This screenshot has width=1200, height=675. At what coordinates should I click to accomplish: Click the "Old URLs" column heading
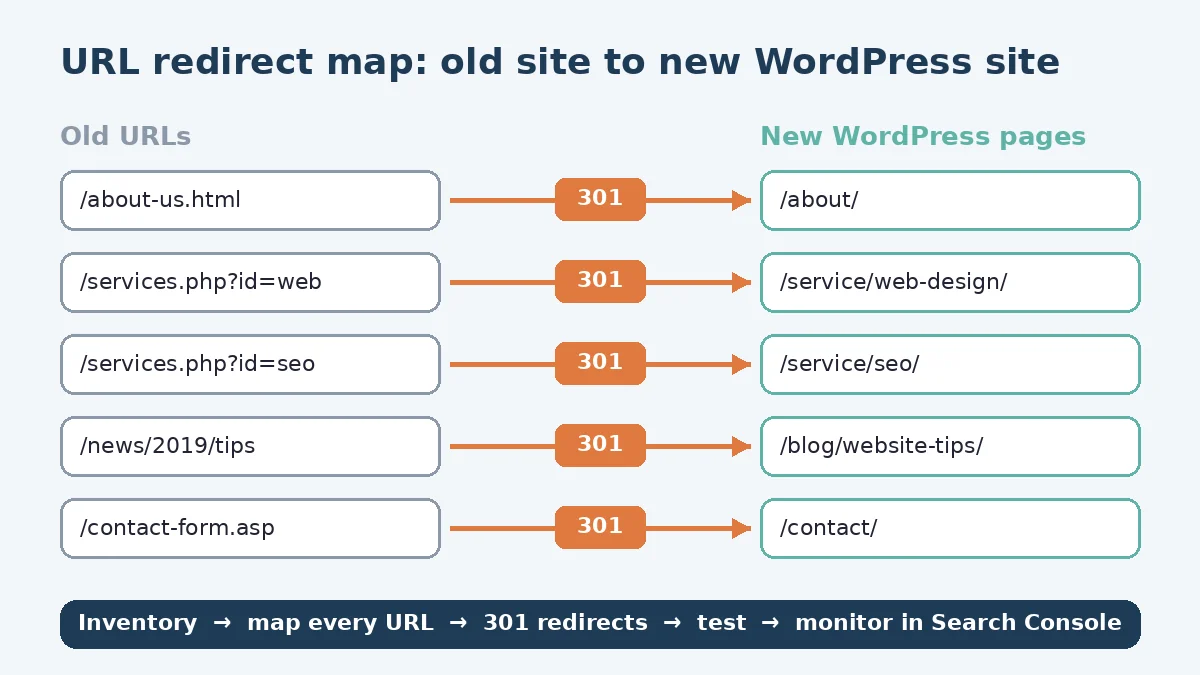(126, 136)
